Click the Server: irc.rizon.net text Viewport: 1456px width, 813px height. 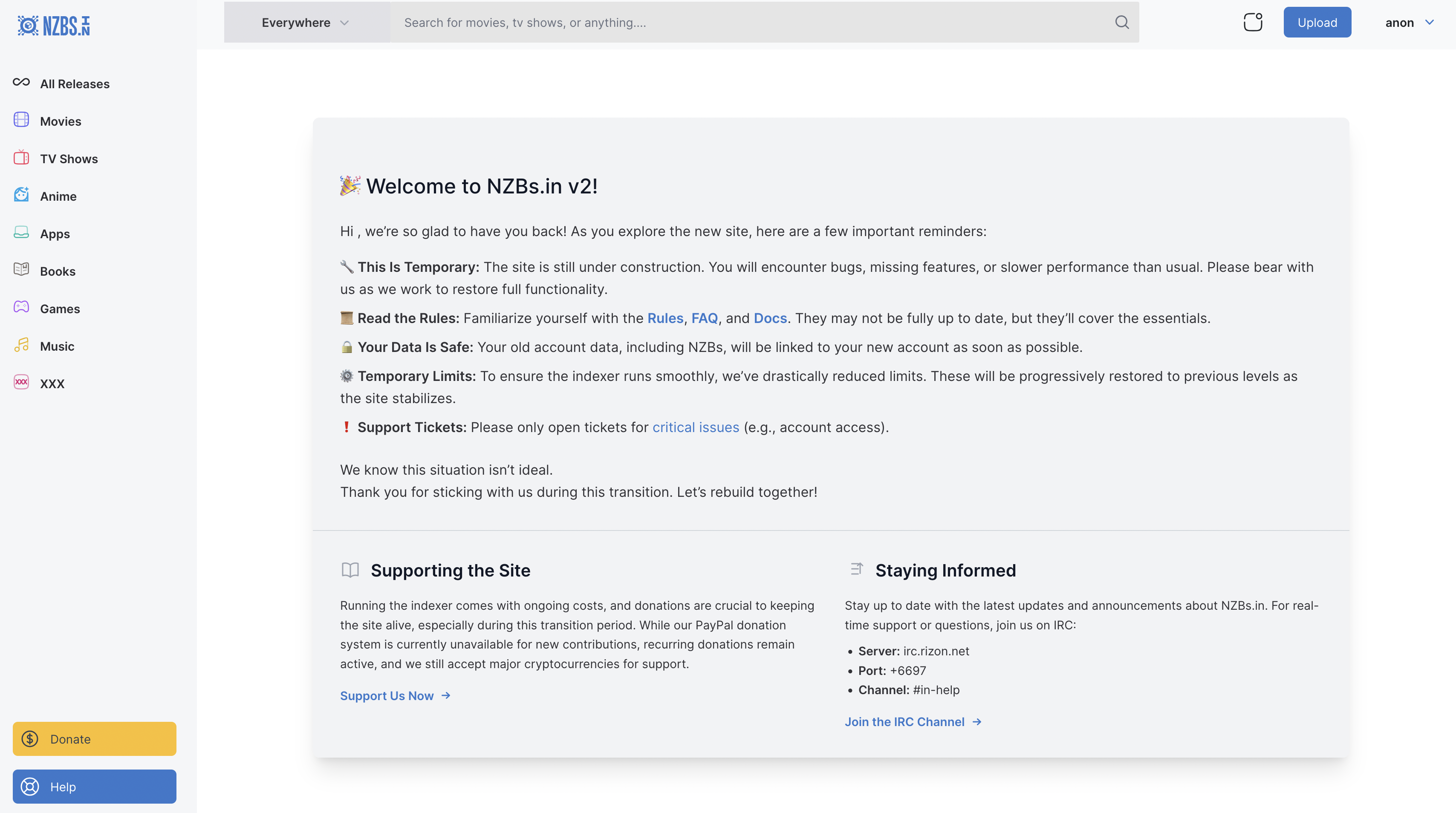click(913, 651)
